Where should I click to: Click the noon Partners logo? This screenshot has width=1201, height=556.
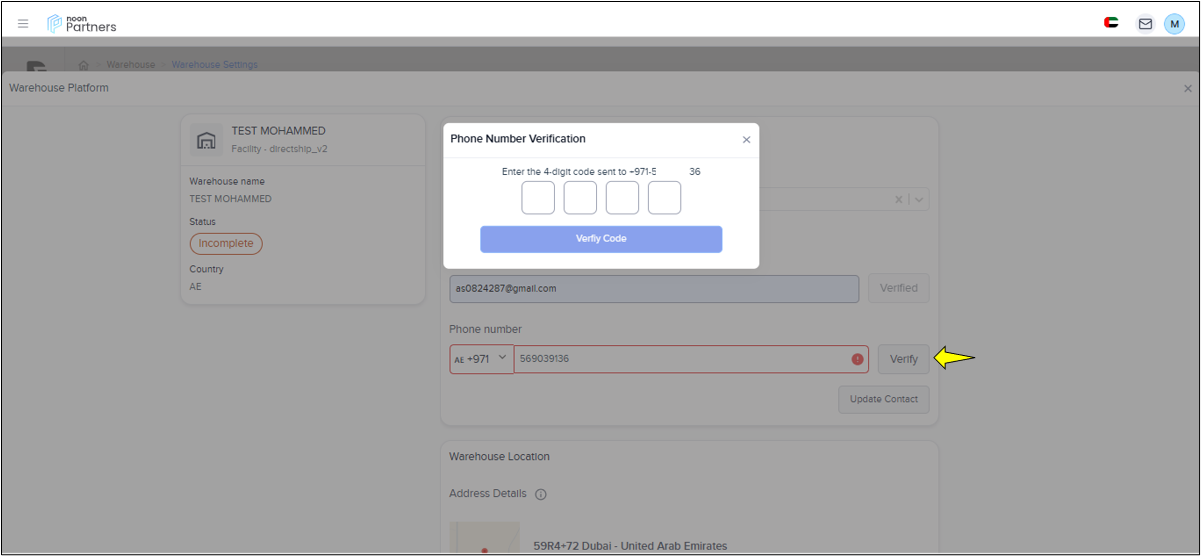click(x=82, y=23)
